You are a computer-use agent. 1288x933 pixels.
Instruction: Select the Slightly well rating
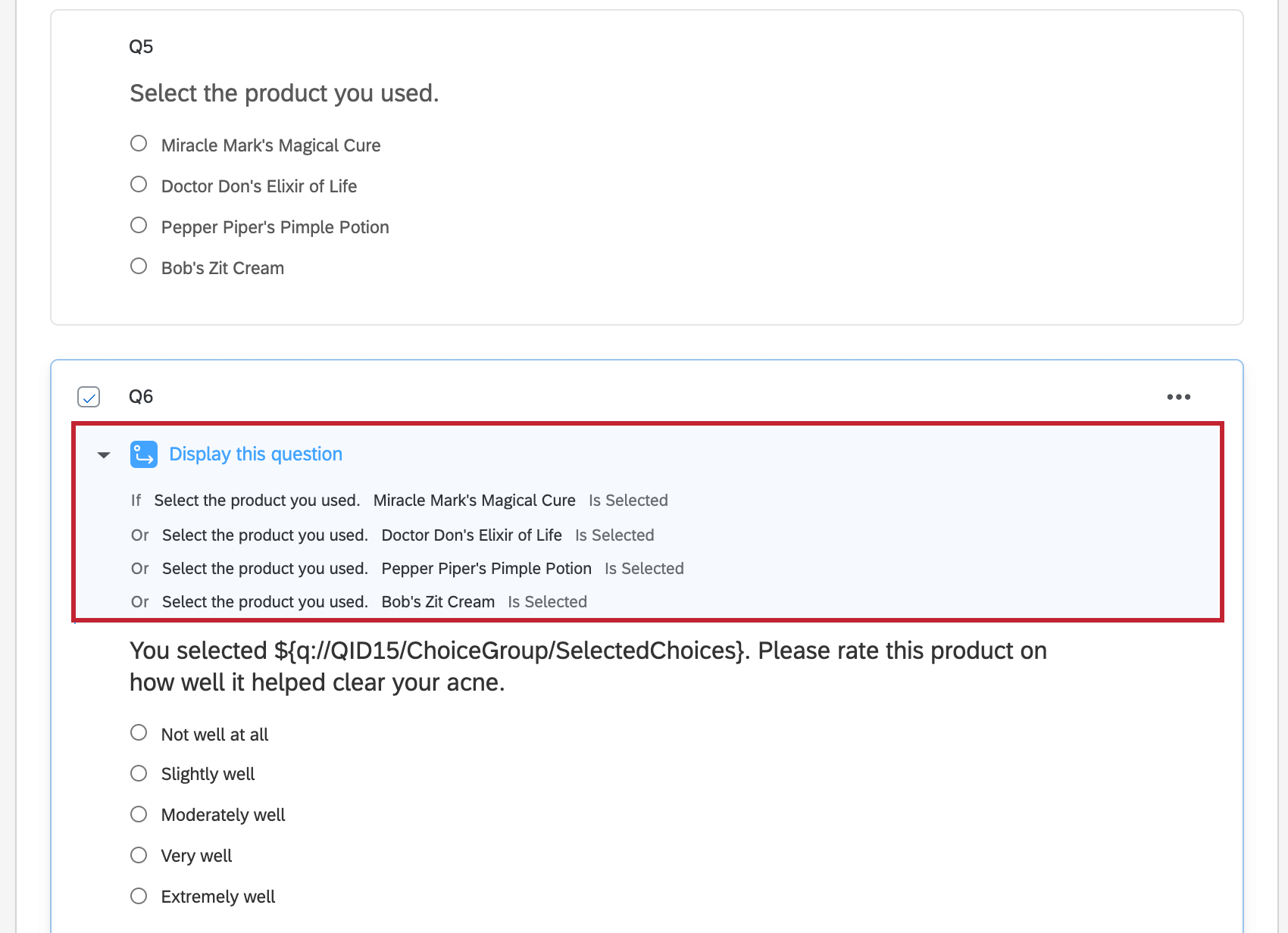(x=139, y=772)
